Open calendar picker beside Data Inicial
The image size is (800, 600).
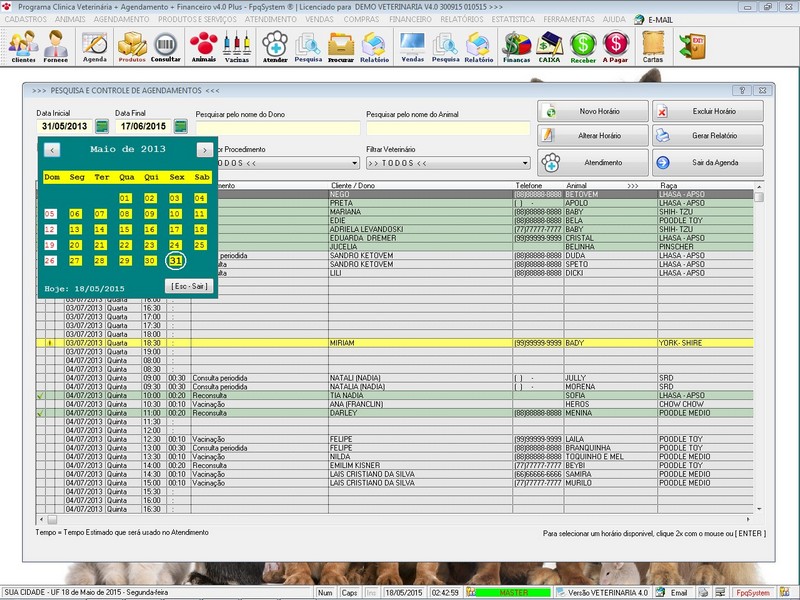(x=102, y=126)
